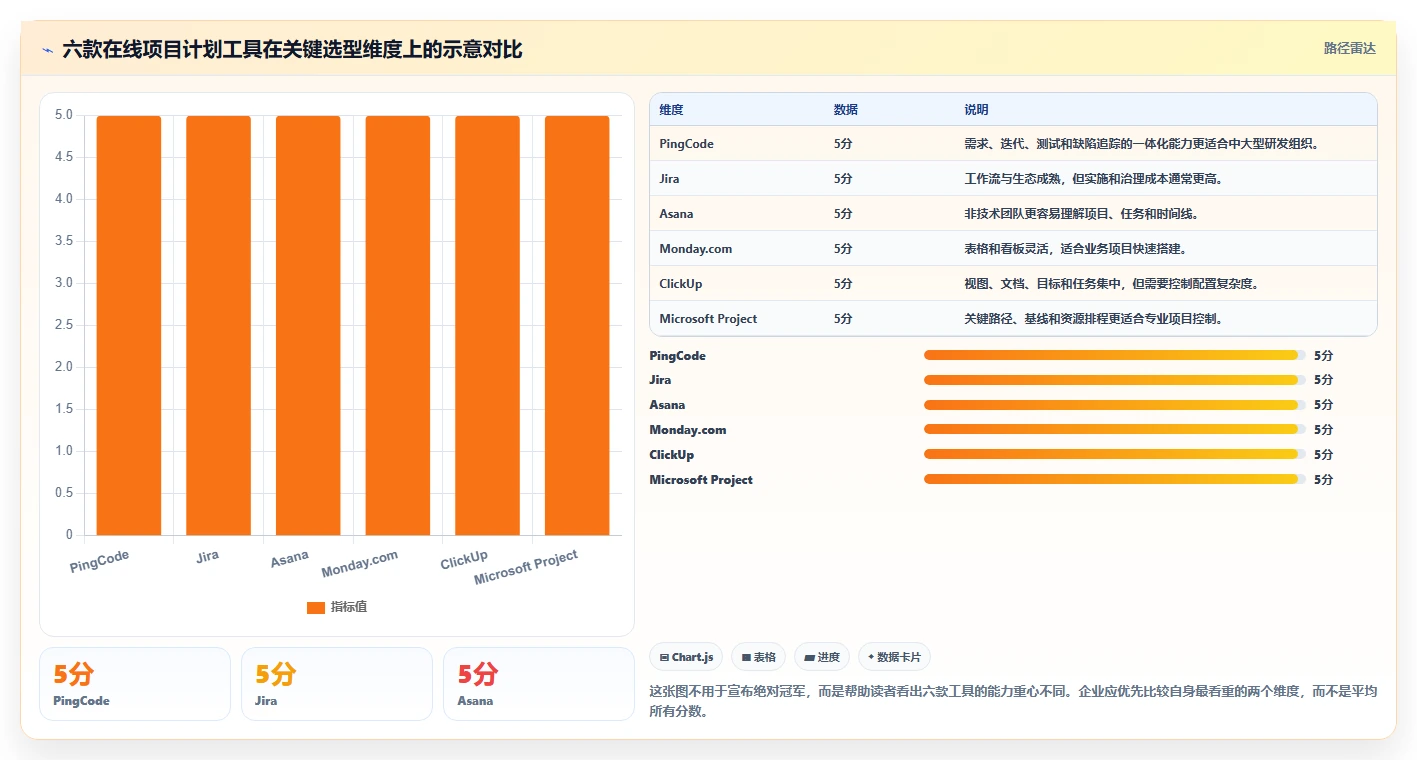
Task: Click the PingCode bar in the chart
Action: [x=129, y=325]
